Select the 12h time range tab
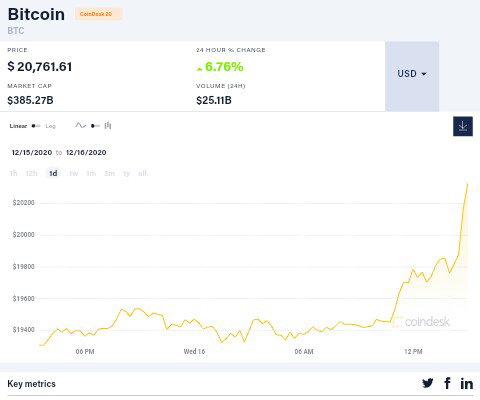The width and height of the screenshot is (480, 400). tap(32, 173)
